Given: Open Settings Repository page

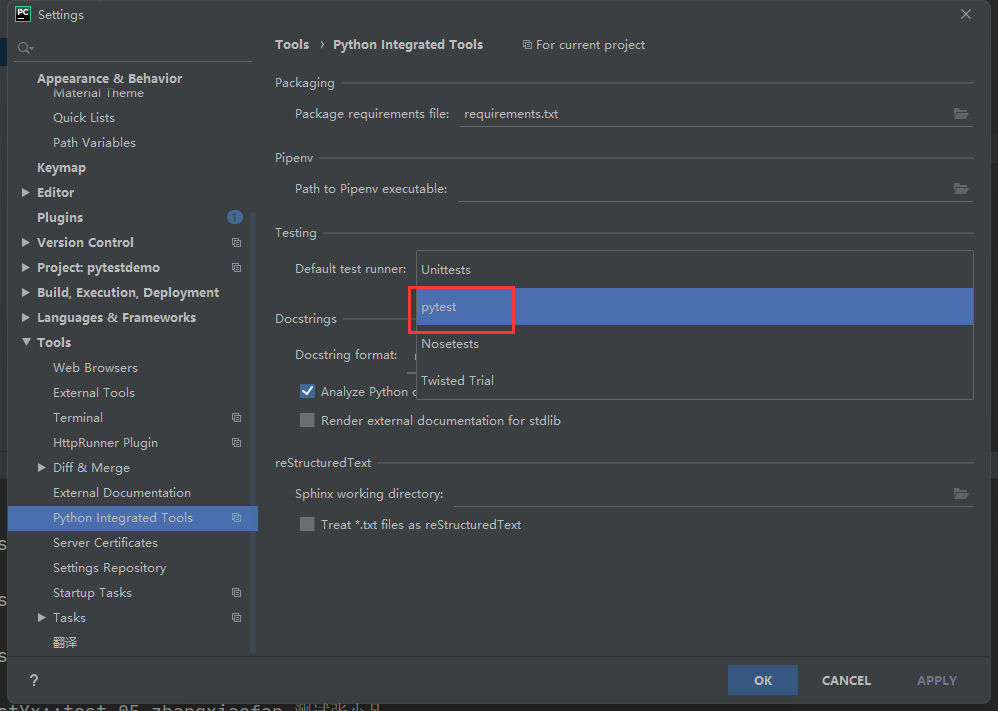Looking at the screenshot, I should (x=109, y=567).
